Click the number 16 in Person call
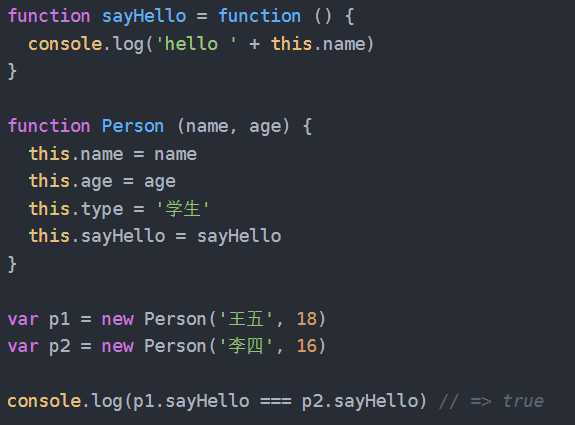Screen dimensions: 575x425 coord(306,346)
